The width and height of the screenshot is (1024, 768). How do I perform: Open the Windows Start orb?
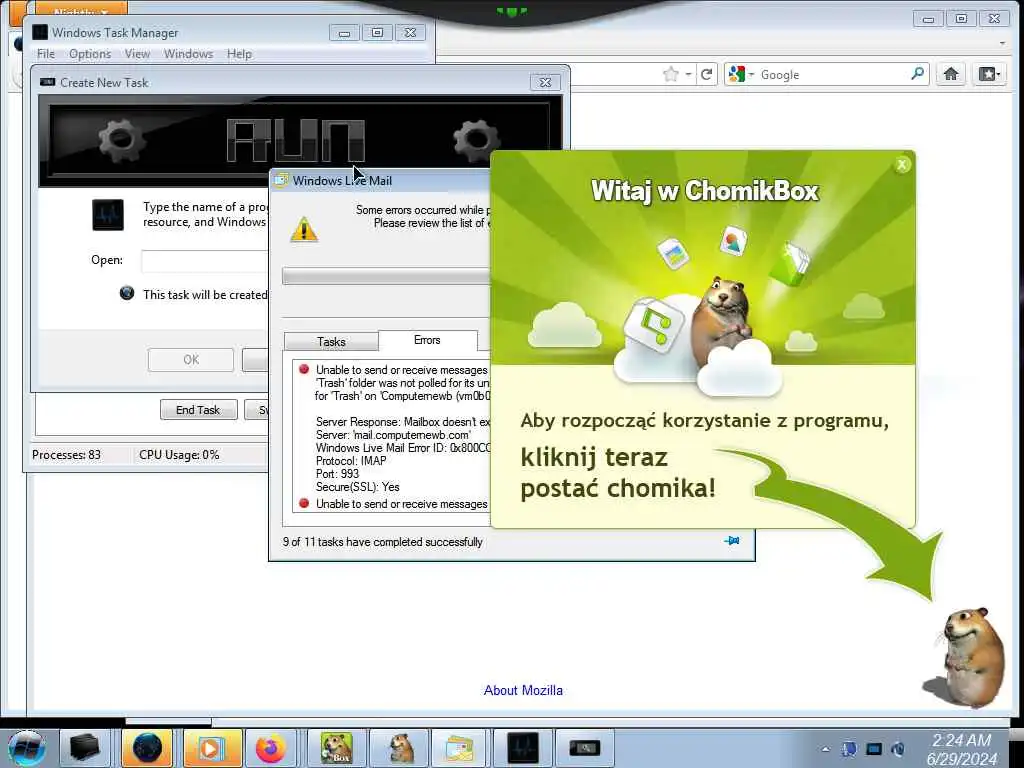pos(27,748)
